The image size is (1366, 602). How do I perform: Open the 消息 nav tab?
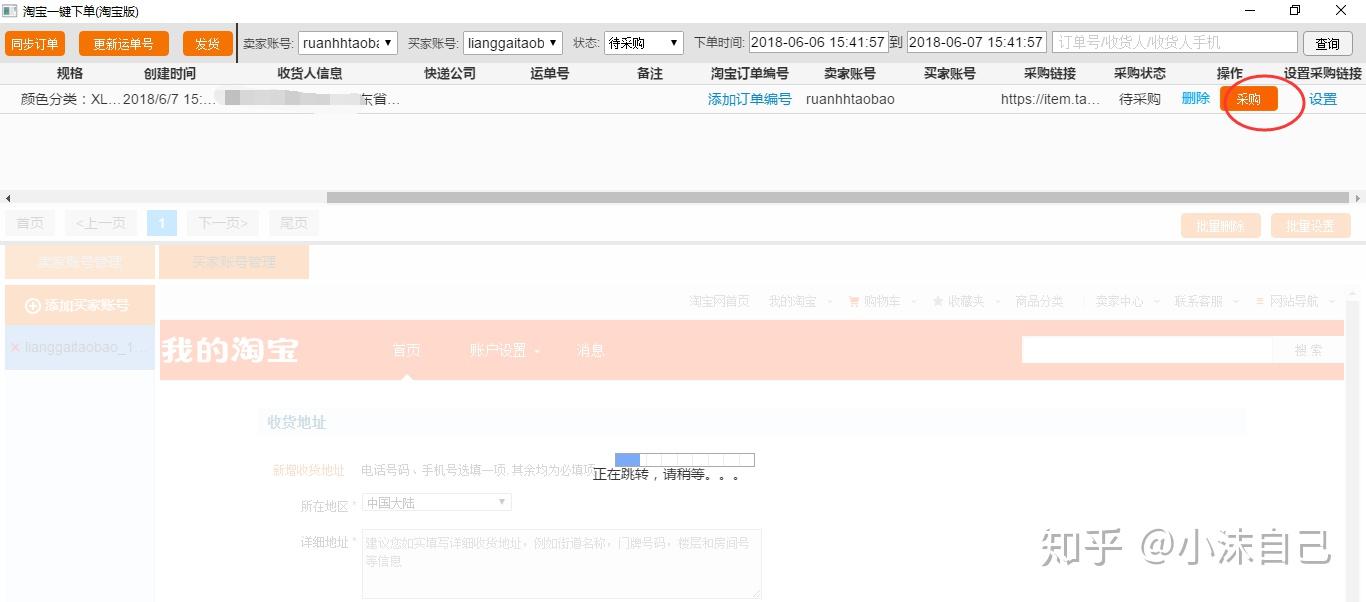(590, 350)
